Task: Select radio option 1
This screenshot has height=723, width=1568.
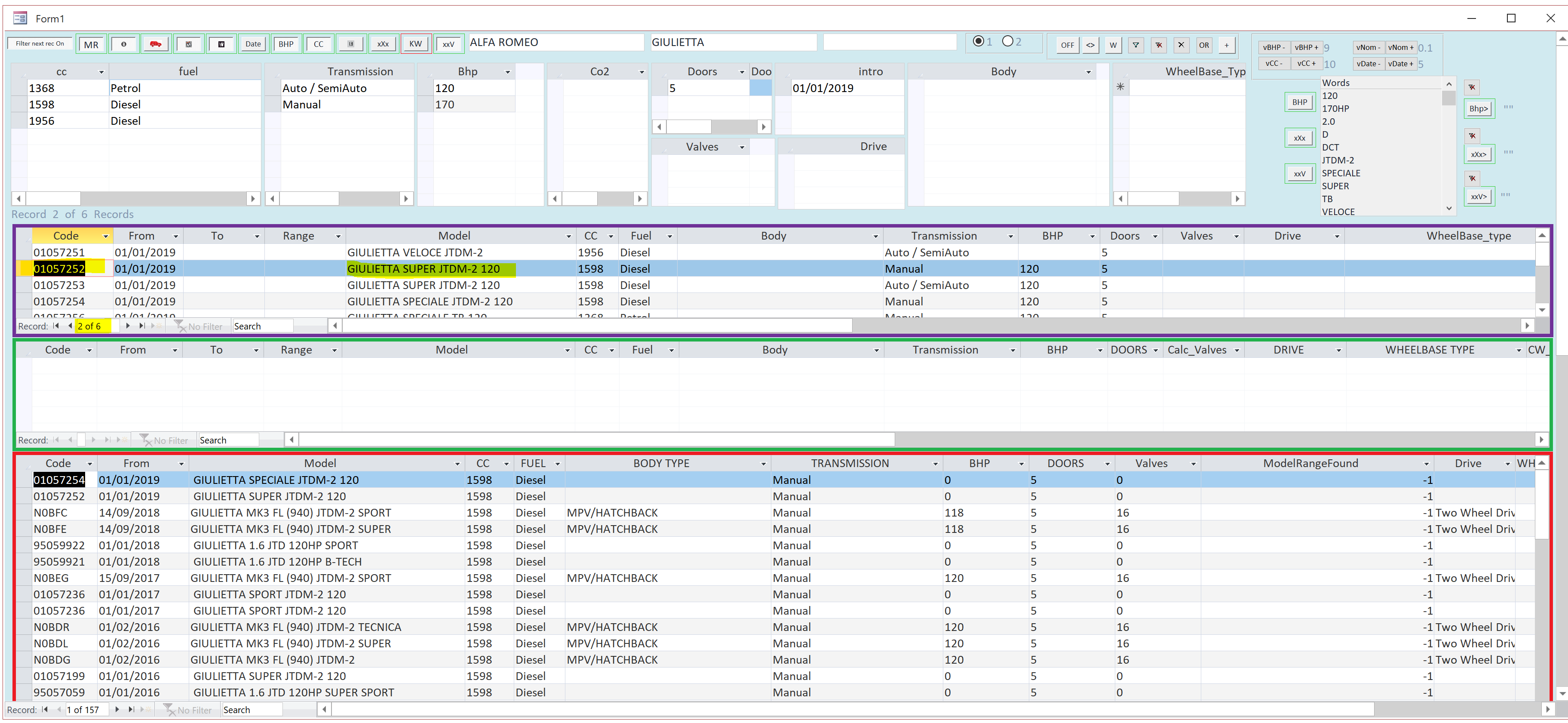Action: tap(978, 41)
